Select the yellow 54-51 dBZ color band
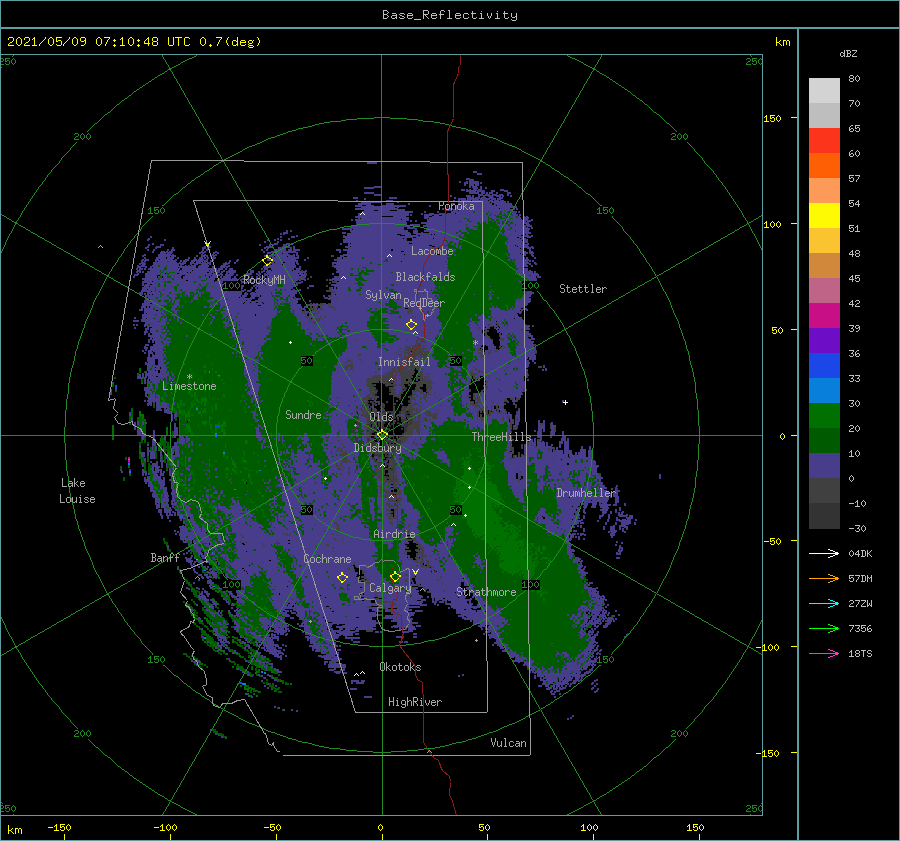 [824, 216]
